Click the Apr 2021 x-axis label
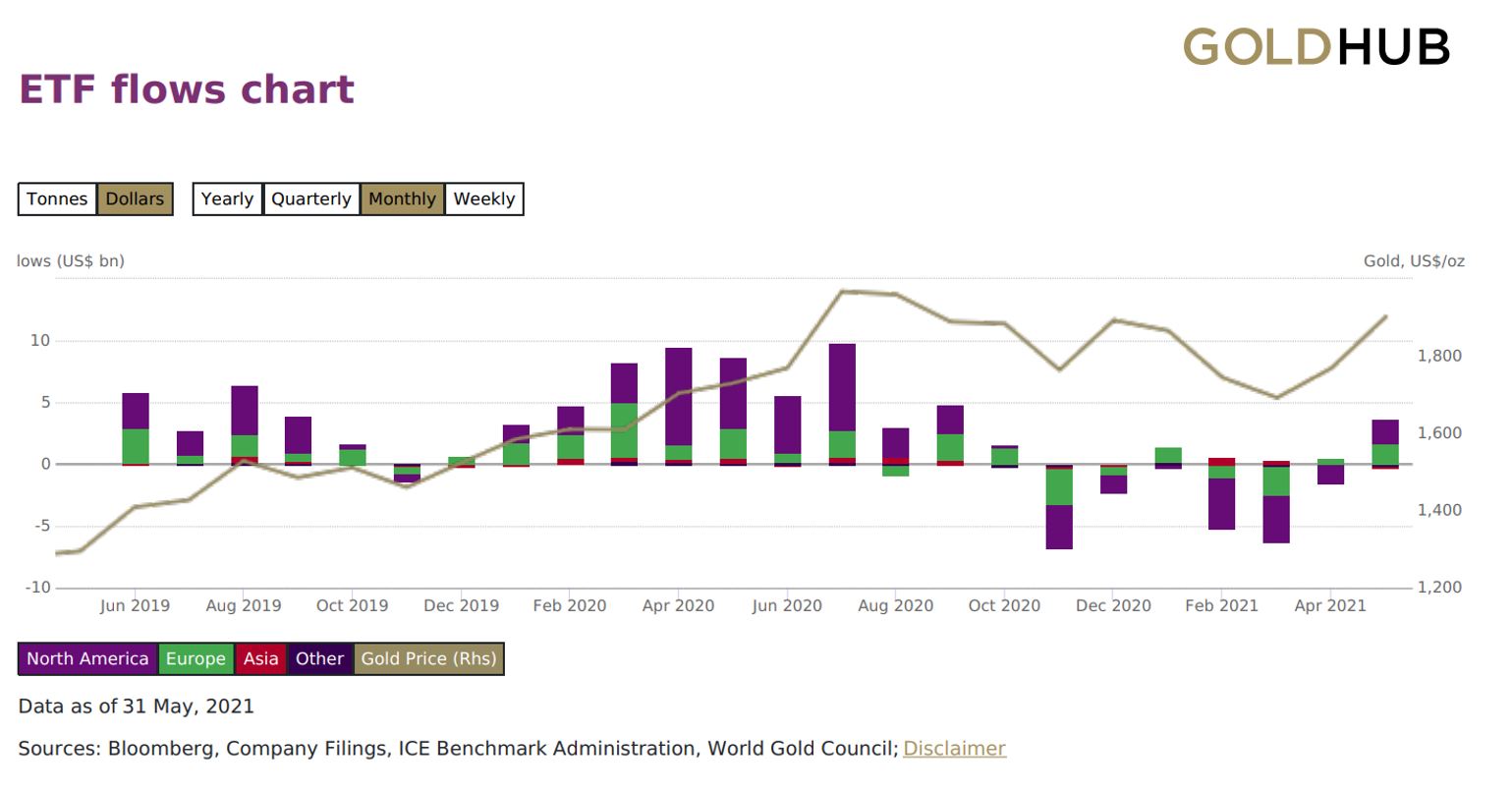Screen dimensions: 1512x792 click(1329, 606)
